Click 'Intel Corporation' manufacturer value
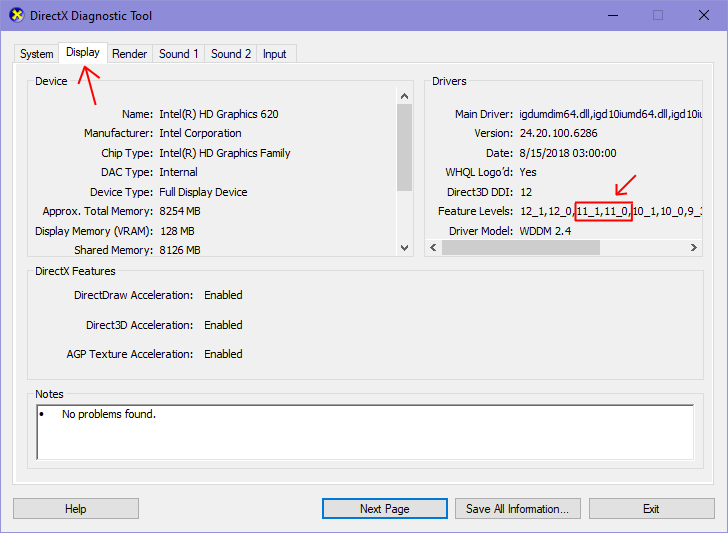Screen dimensions: 728x533 click(200, 133)
